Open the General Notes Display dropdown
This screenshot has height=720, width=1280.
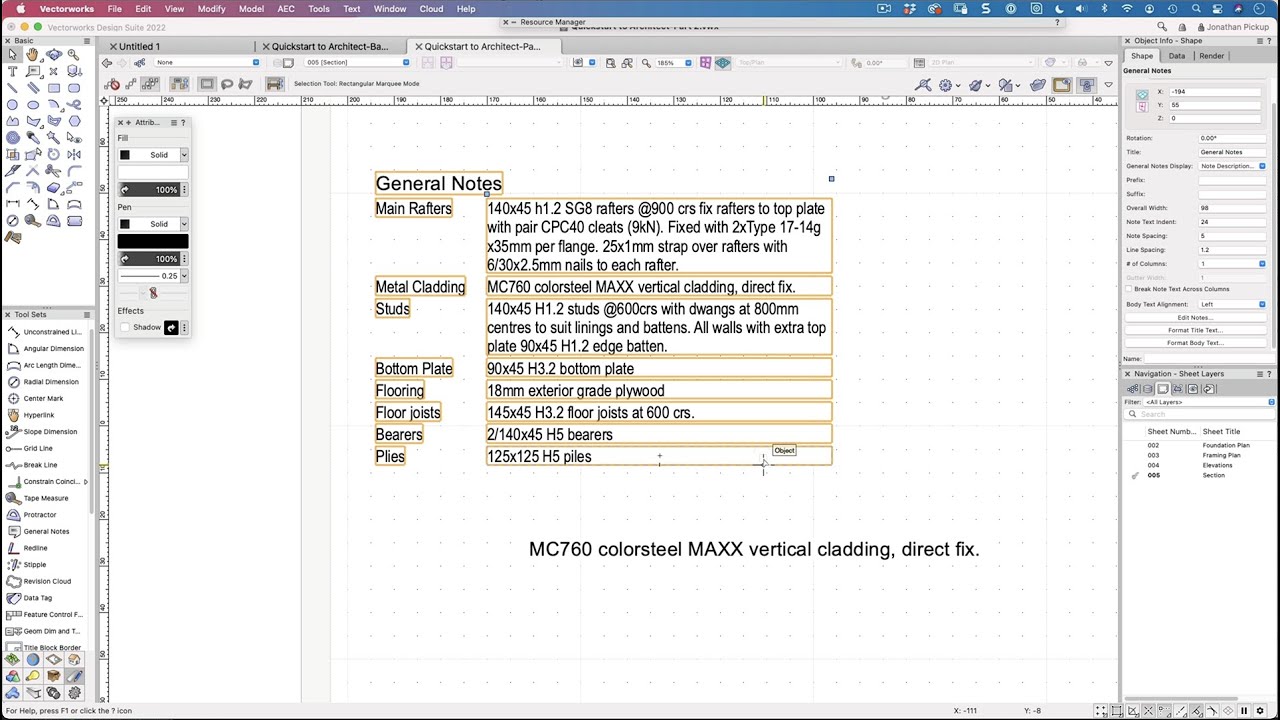pos(1233,166)
